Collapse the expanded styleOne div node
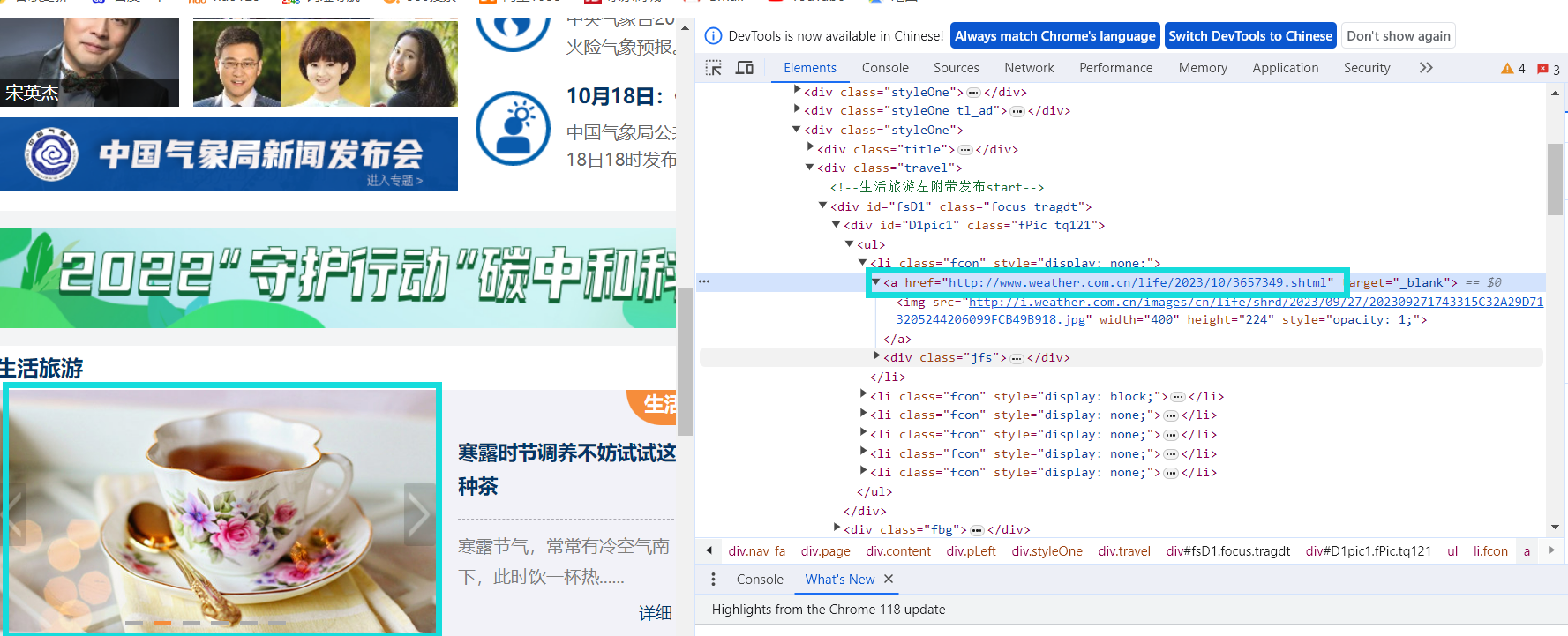This screenshot has width=1568, height=636. (797, 129)
